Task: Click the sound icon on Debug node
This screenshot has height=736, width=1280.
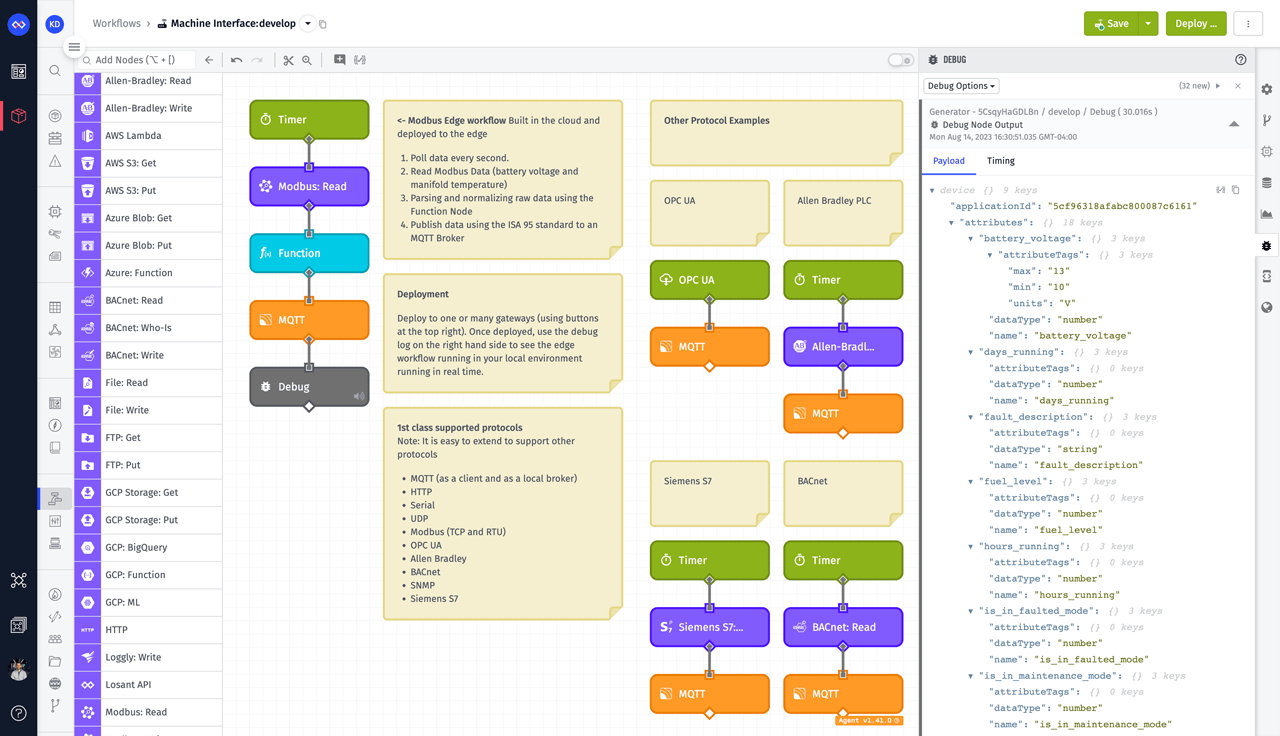Action: [358, 396]
